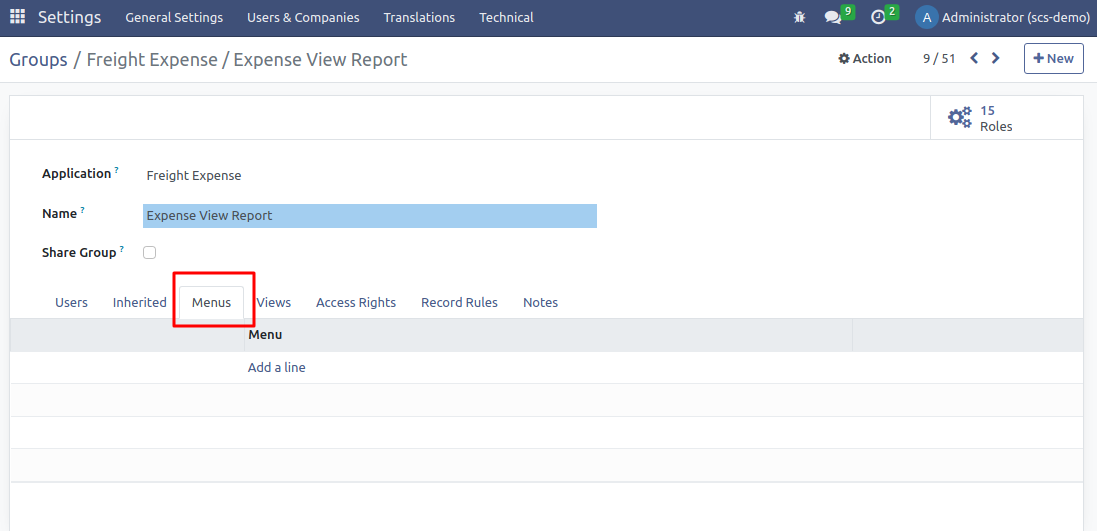
Task: Switch to the Access Rights tab
Action: pos(356,302)
